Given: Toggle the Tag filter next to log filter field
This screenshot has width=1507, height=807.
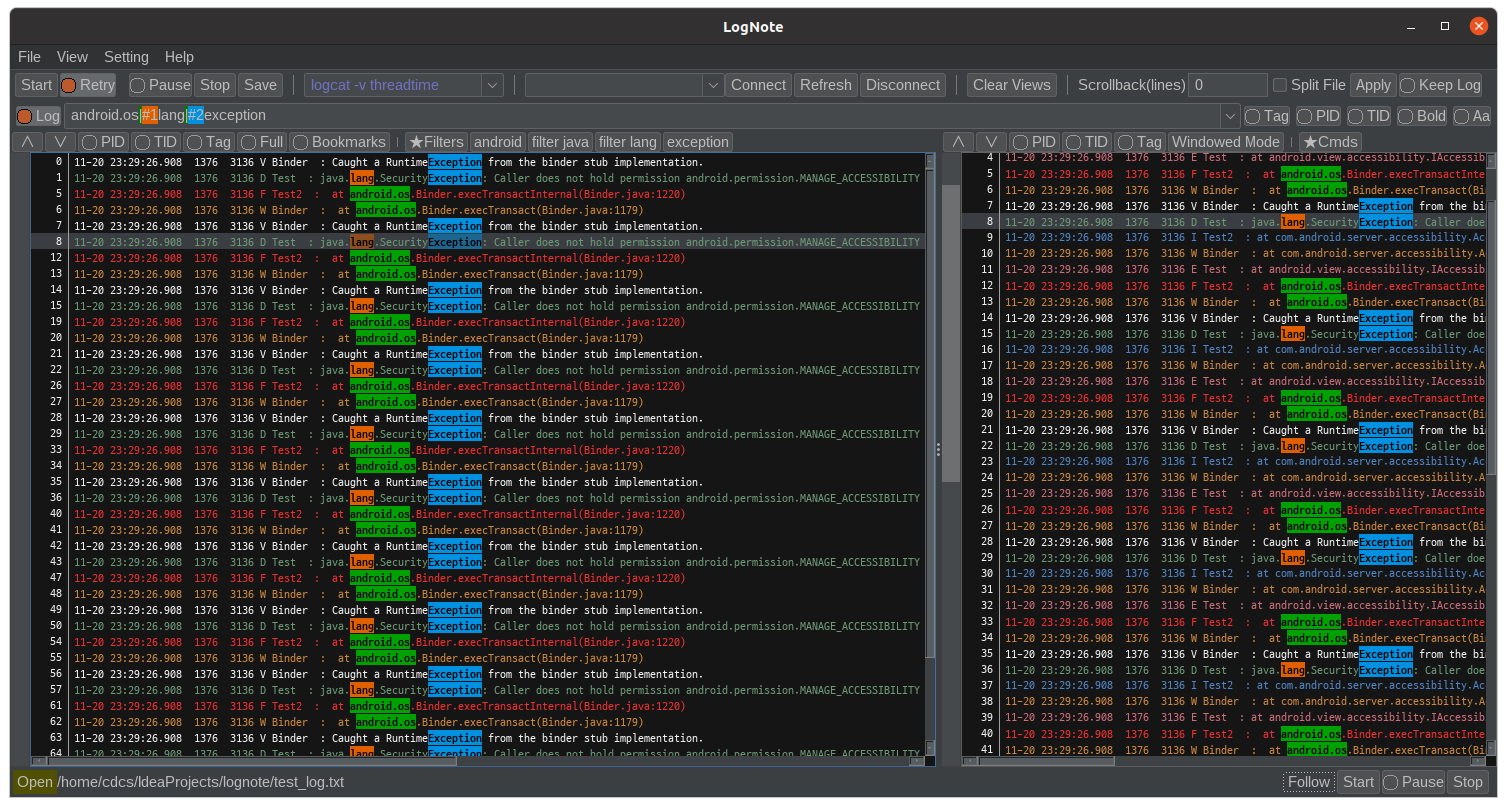Looking at the screenshot, I should (1267, 116).
